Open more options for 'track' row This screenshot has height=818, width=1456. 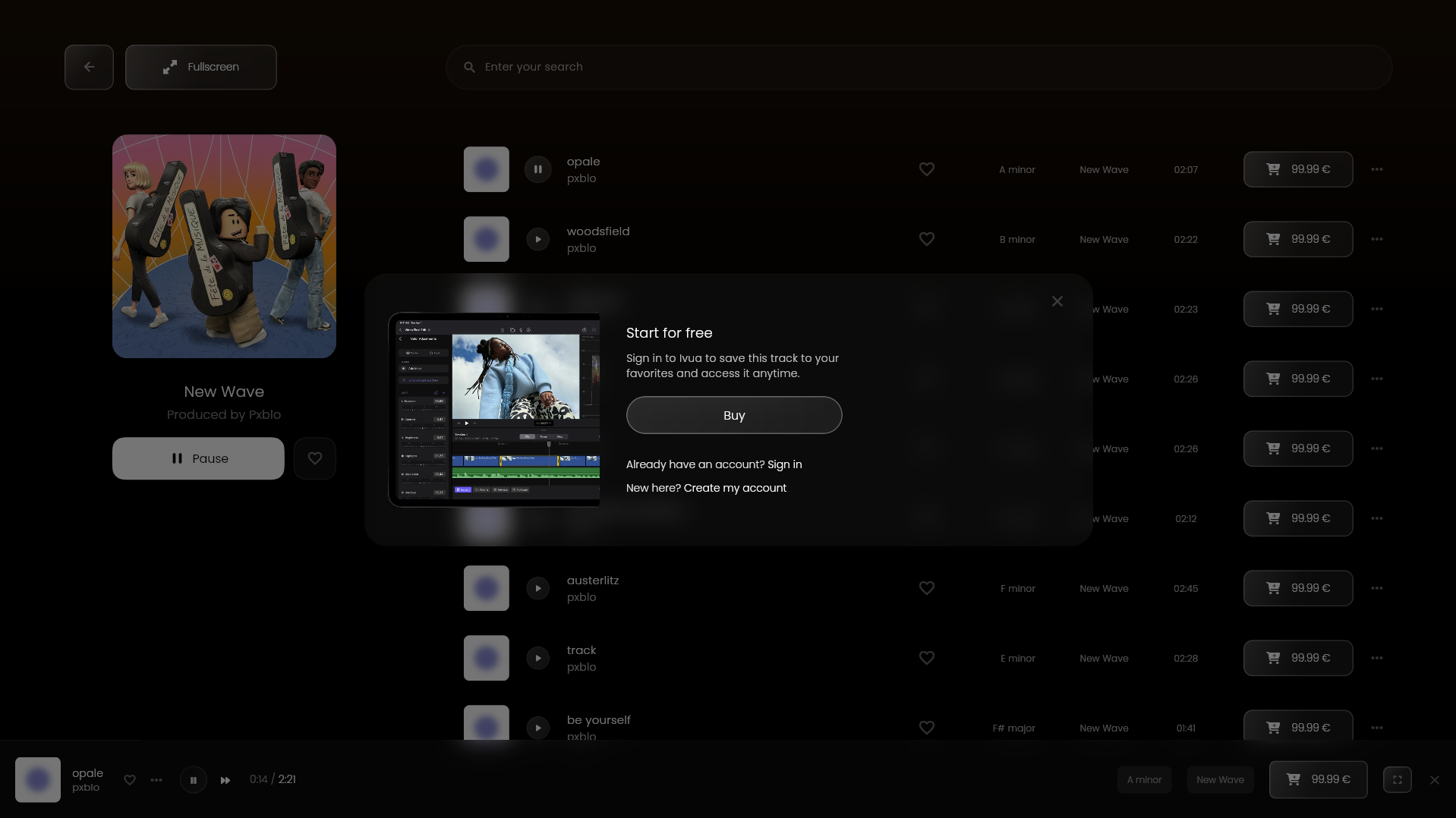(x=1377, y=658)
